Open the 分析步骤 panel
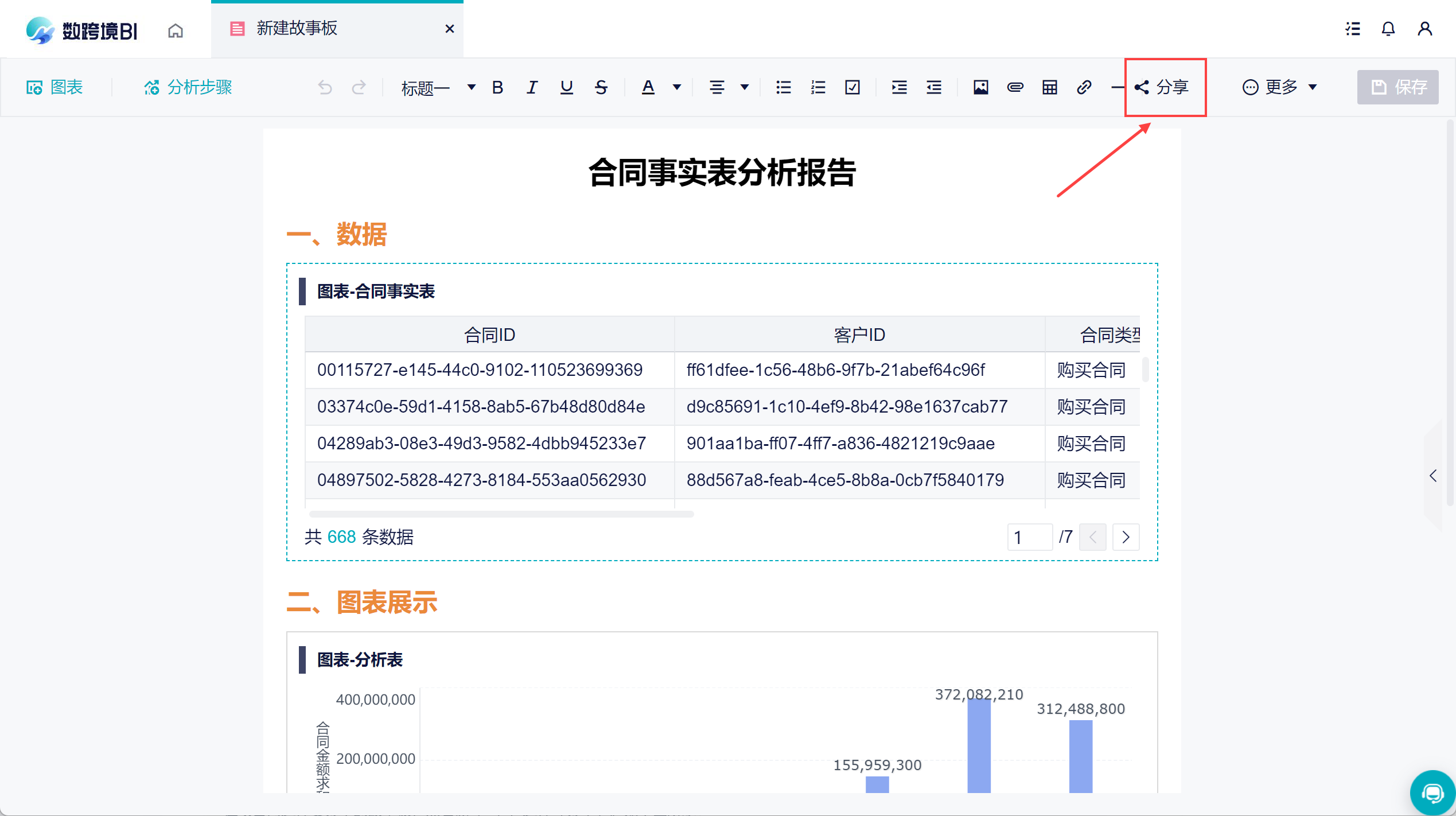 pyautogui.click(x=188, y=87)
